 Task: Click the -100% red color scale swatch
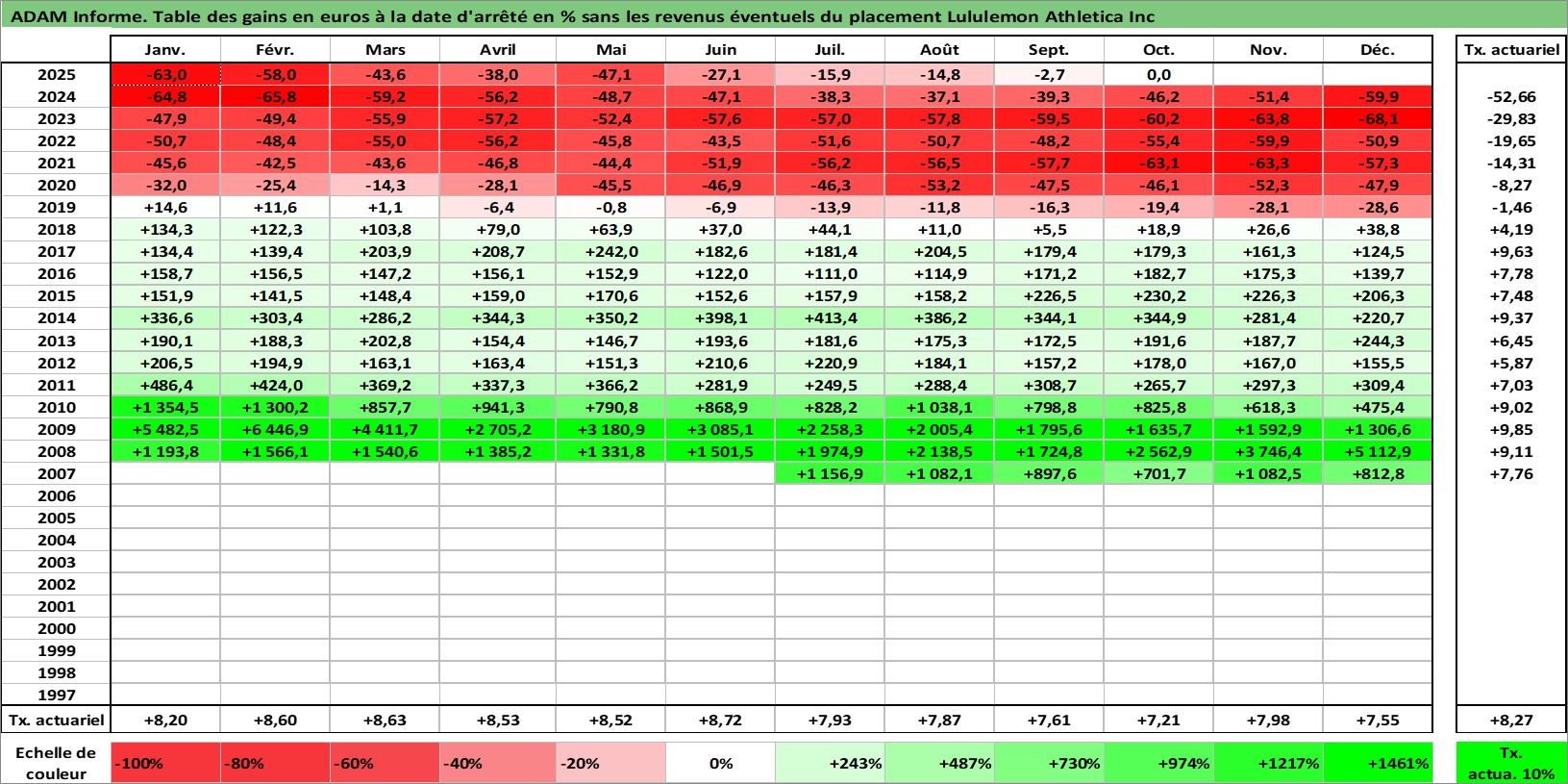click(x=165, y=763)
